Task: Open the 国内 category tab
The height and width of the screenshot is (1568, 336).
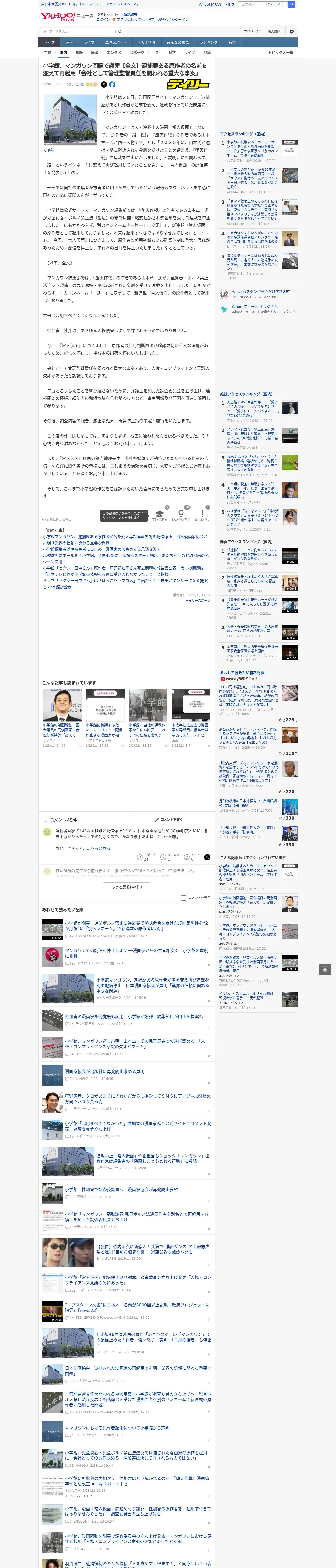Action: click(63, 52)
